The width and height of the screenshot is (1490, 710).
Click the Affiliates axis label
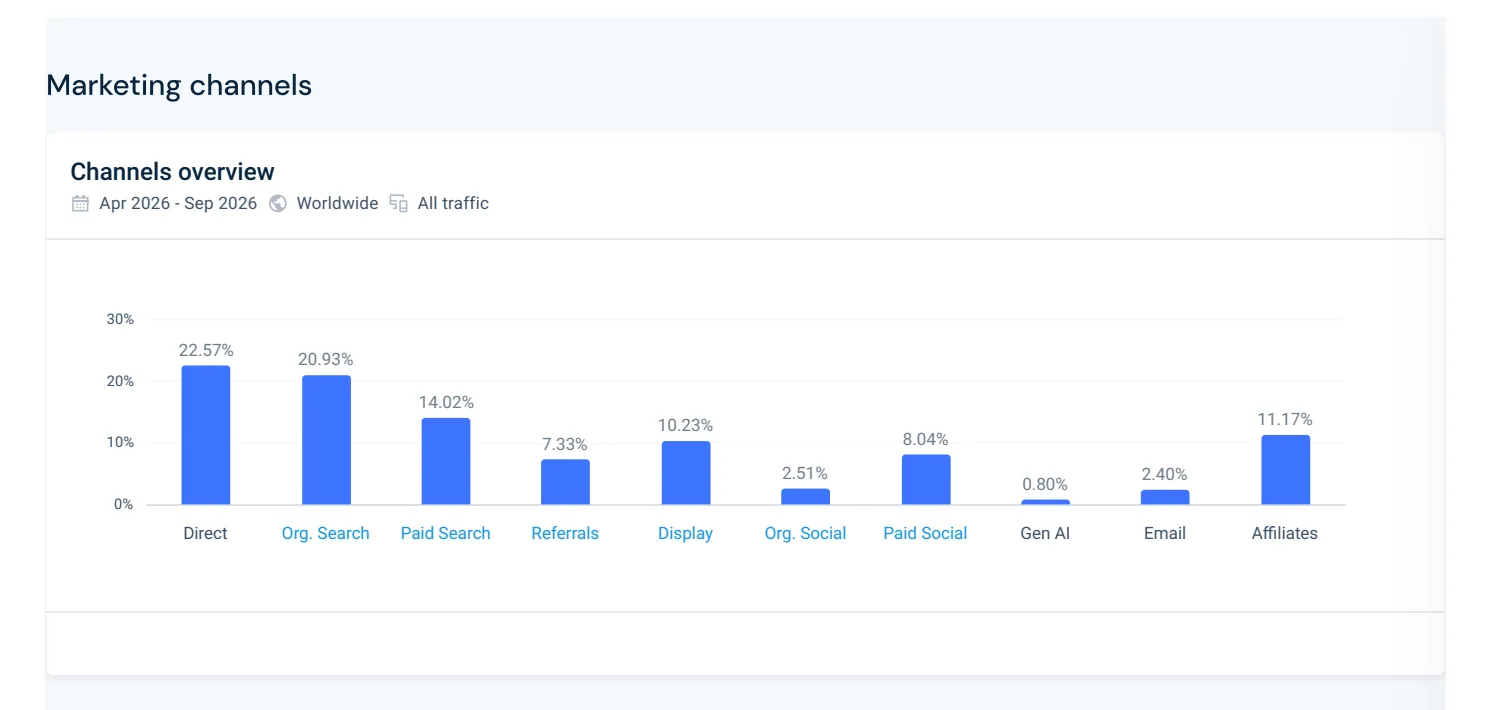(x=1285, y=533)
